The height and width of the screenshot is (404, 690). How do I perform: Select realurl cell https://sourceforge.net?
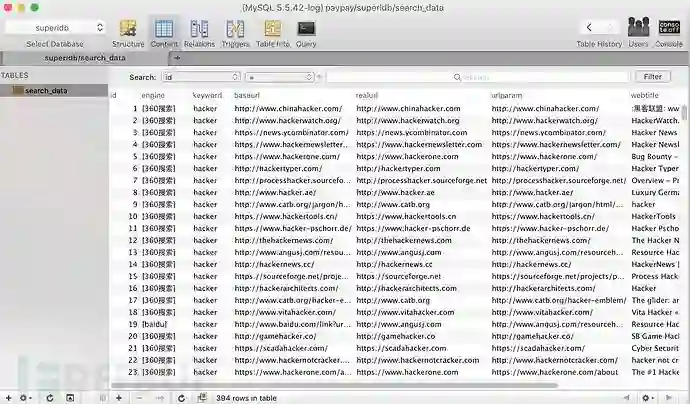tap(399, 276)
